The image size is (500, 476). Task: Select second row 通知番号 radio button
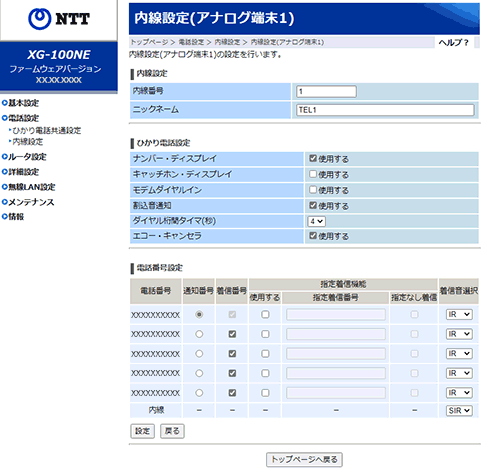(199, 334)
